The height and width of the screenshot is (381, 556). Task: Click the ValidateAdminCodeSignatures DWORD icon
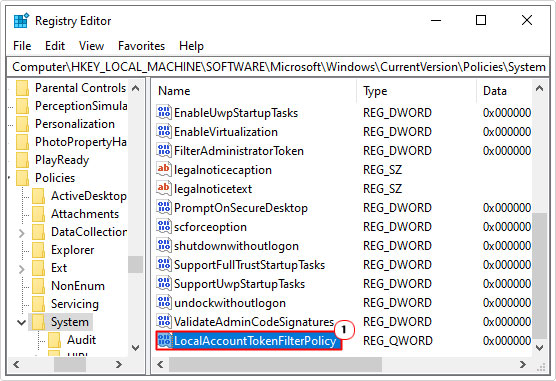163,321
